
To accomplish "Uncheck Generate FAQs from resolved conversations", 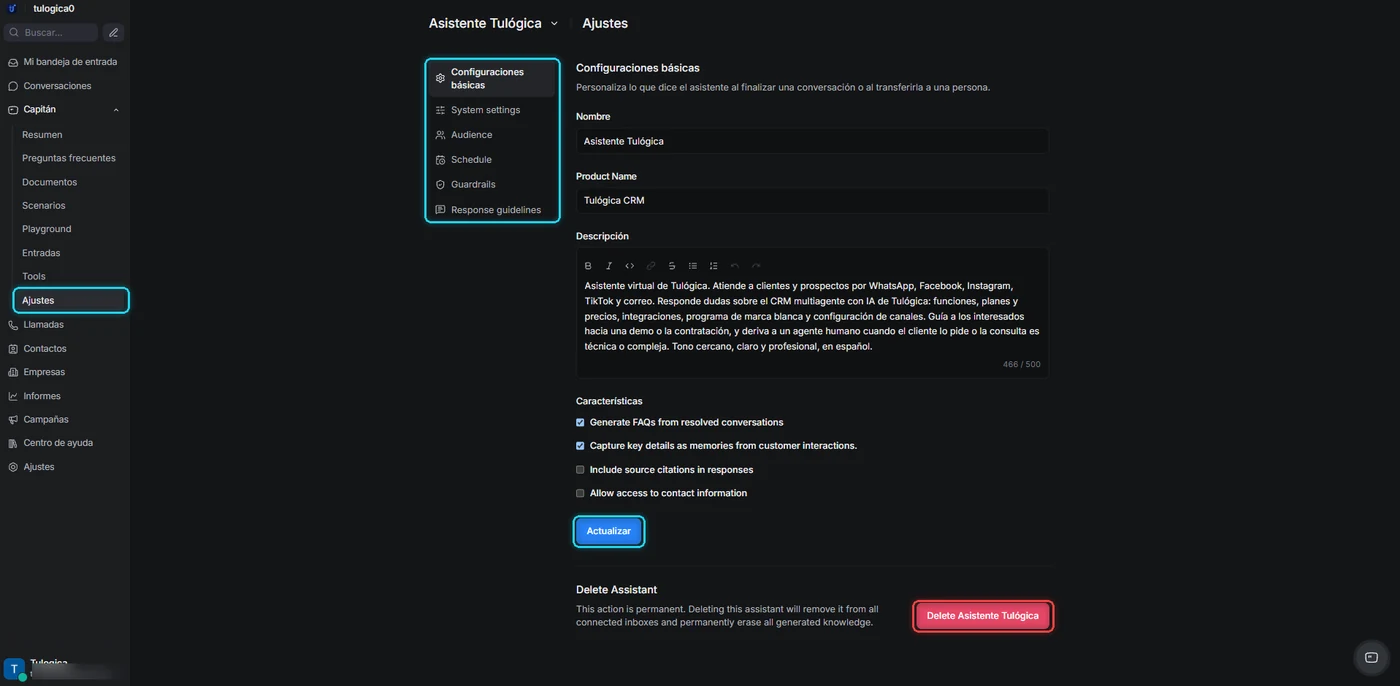I will pyautogui.click(x=580, y=423).
